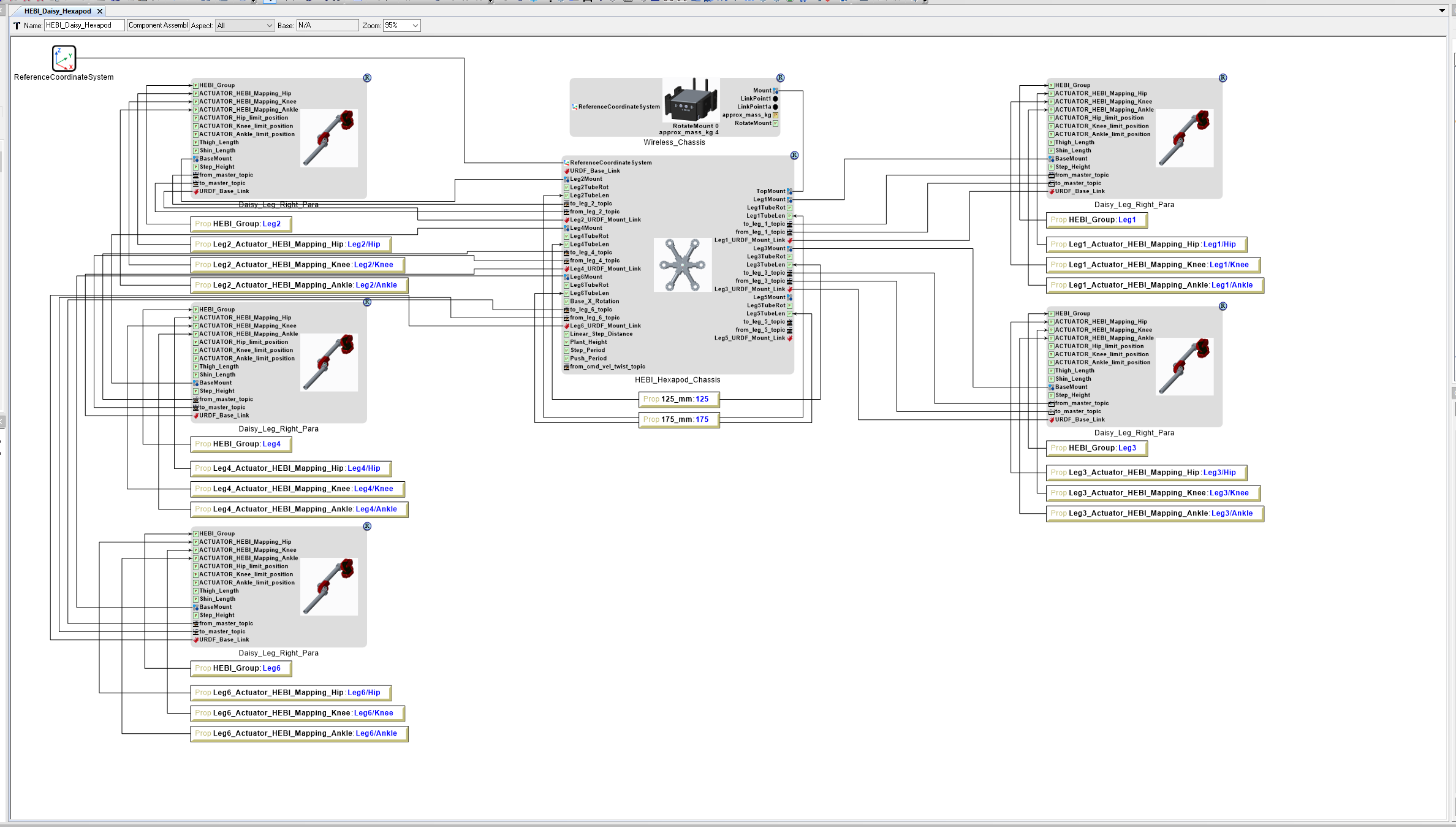Select the TopMount output port icon on the chassis
The width and height of the screenshot is (1456, 827).
pos(789,191)
